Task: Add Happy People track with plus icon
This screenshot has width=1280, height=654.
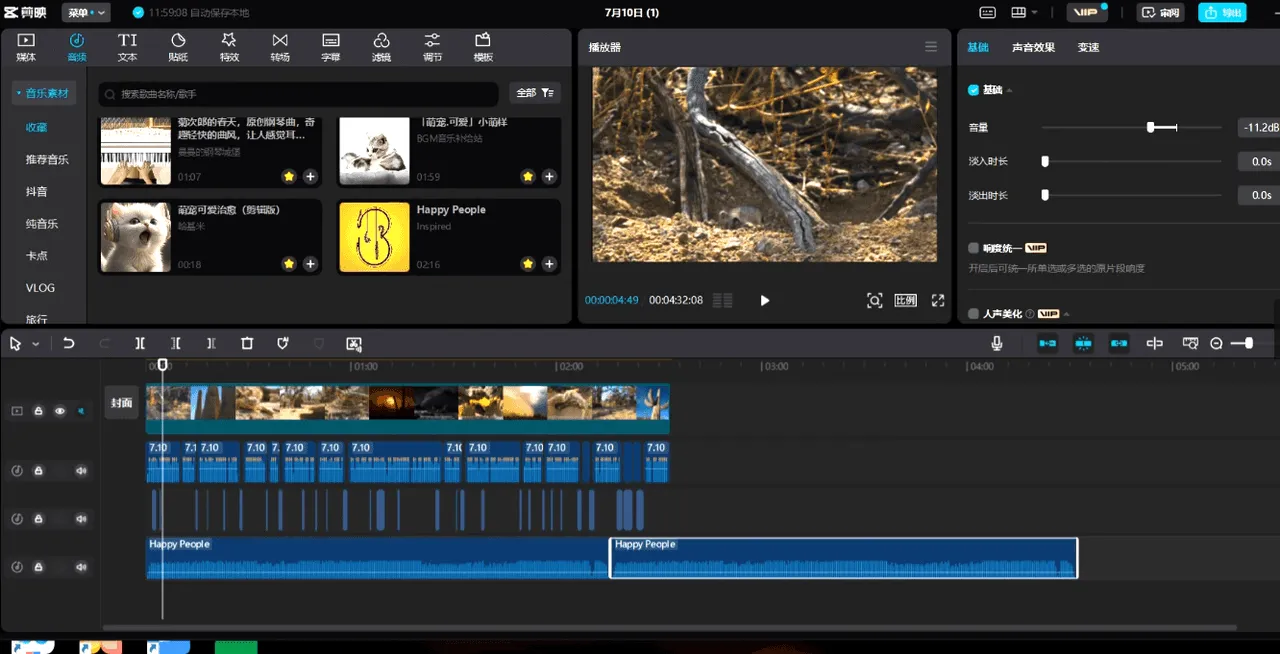Action: tap(549, 264)
